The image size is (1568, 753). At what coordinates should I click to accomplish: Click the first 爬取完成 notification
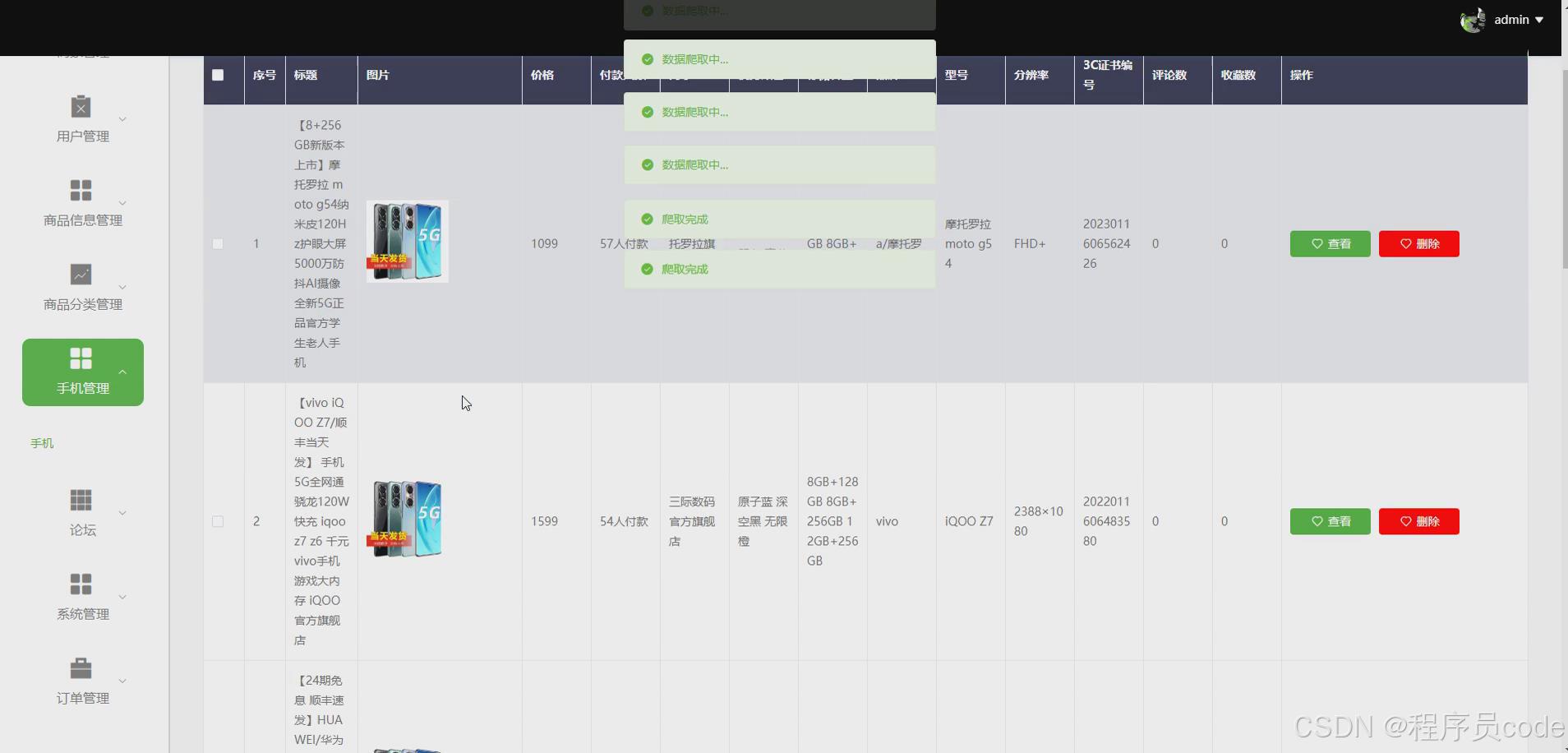[779, 219]
